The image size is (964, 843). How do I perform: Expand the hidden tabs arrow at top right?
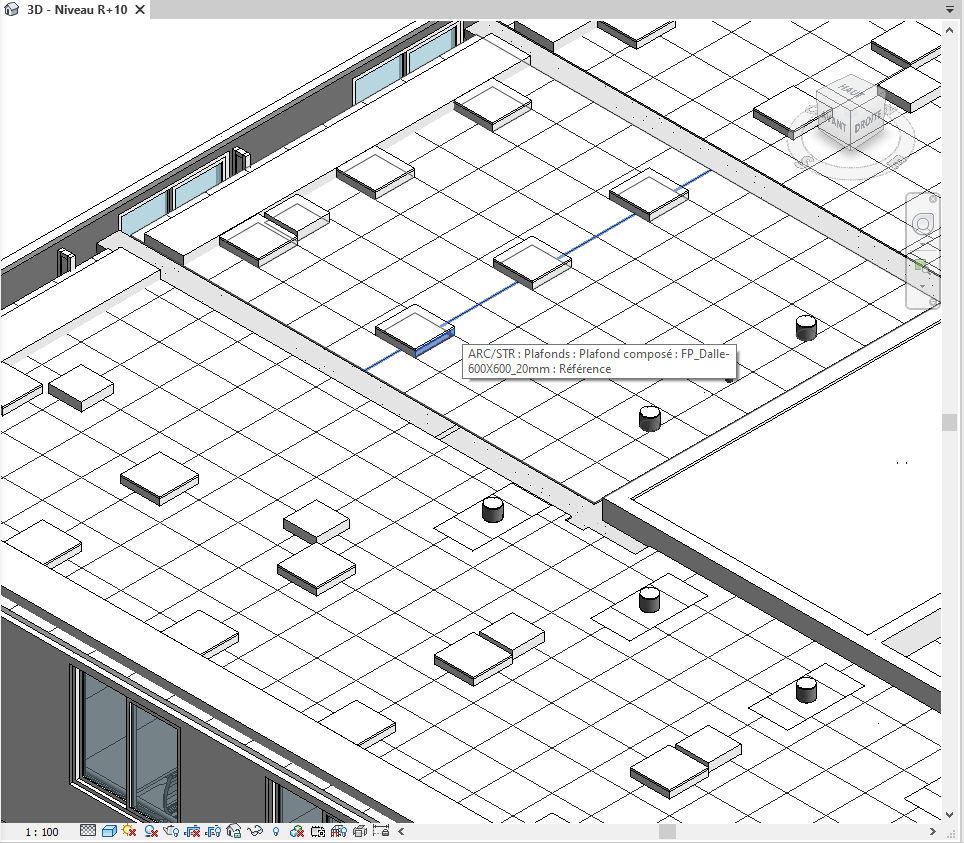950,8
